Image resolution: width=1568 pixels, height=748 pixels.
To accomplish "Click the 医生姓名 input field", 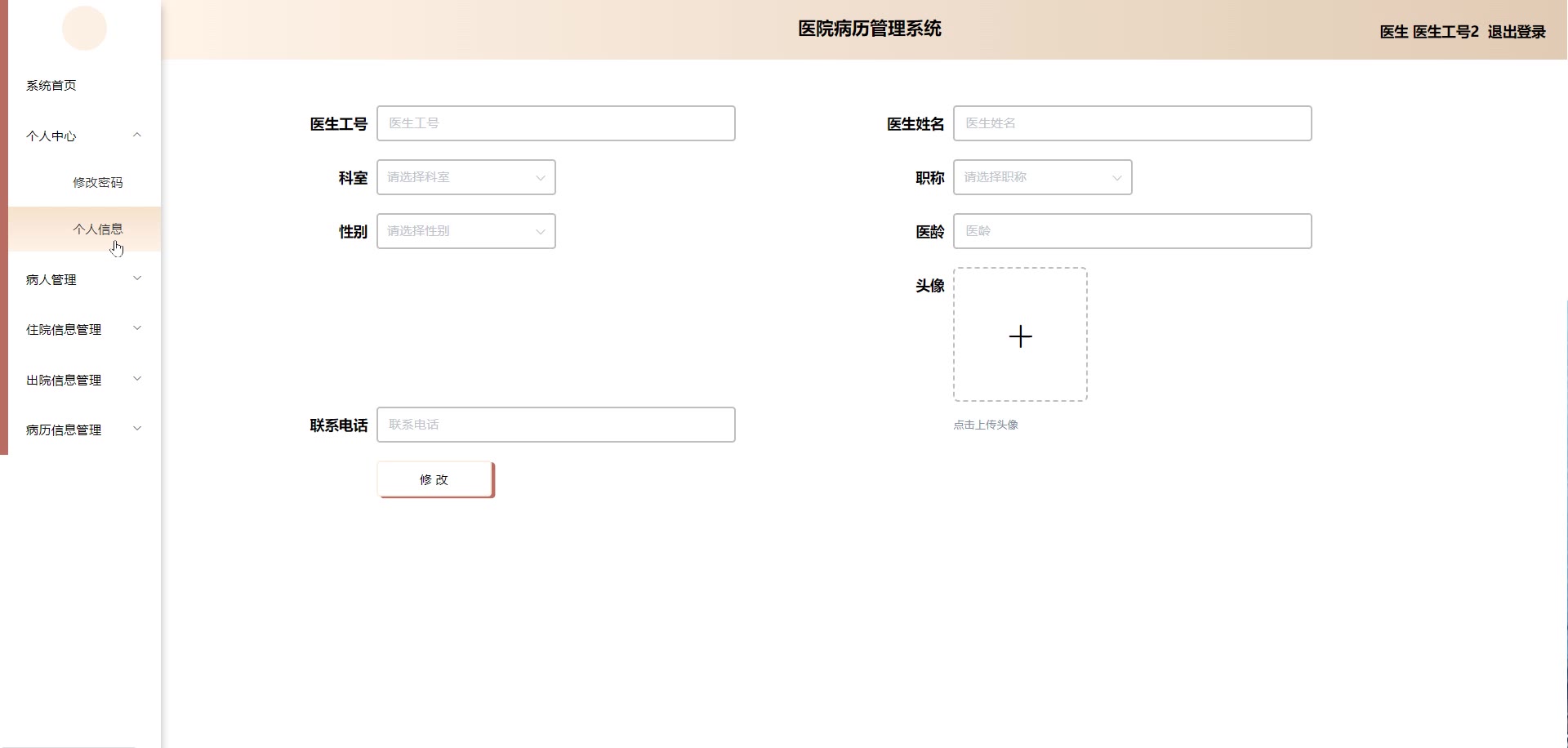I will (x=1133, y=123).
